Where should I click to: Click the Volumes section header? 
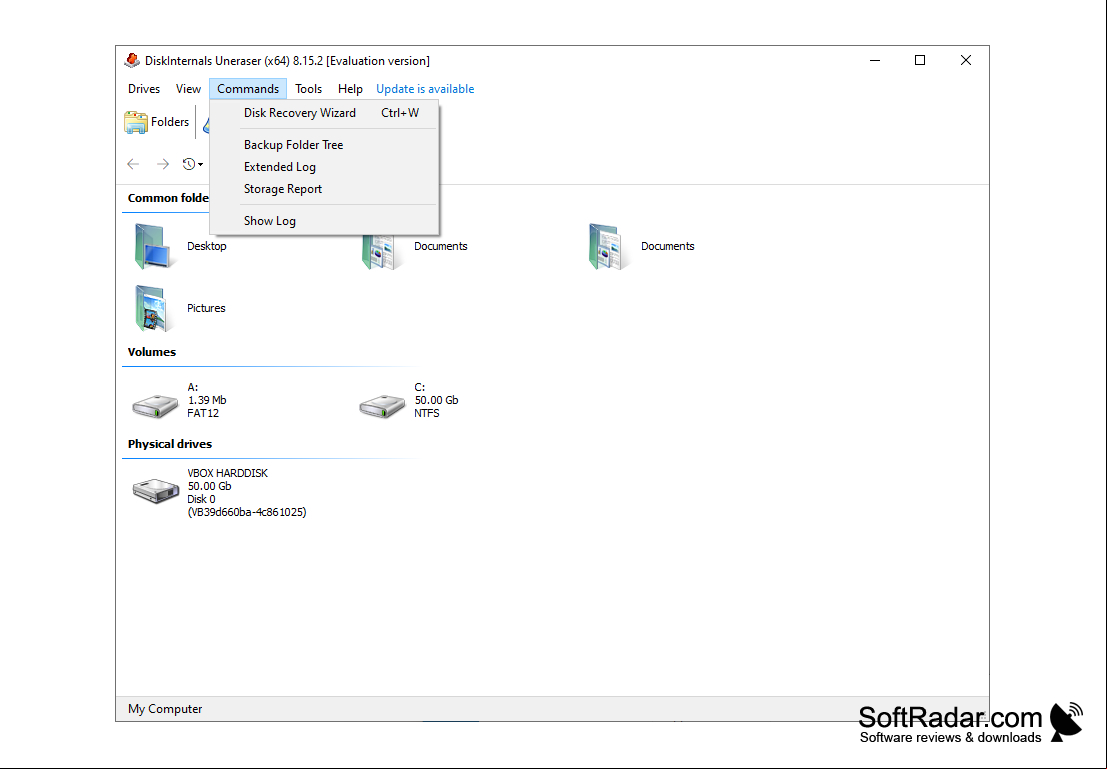152,352
